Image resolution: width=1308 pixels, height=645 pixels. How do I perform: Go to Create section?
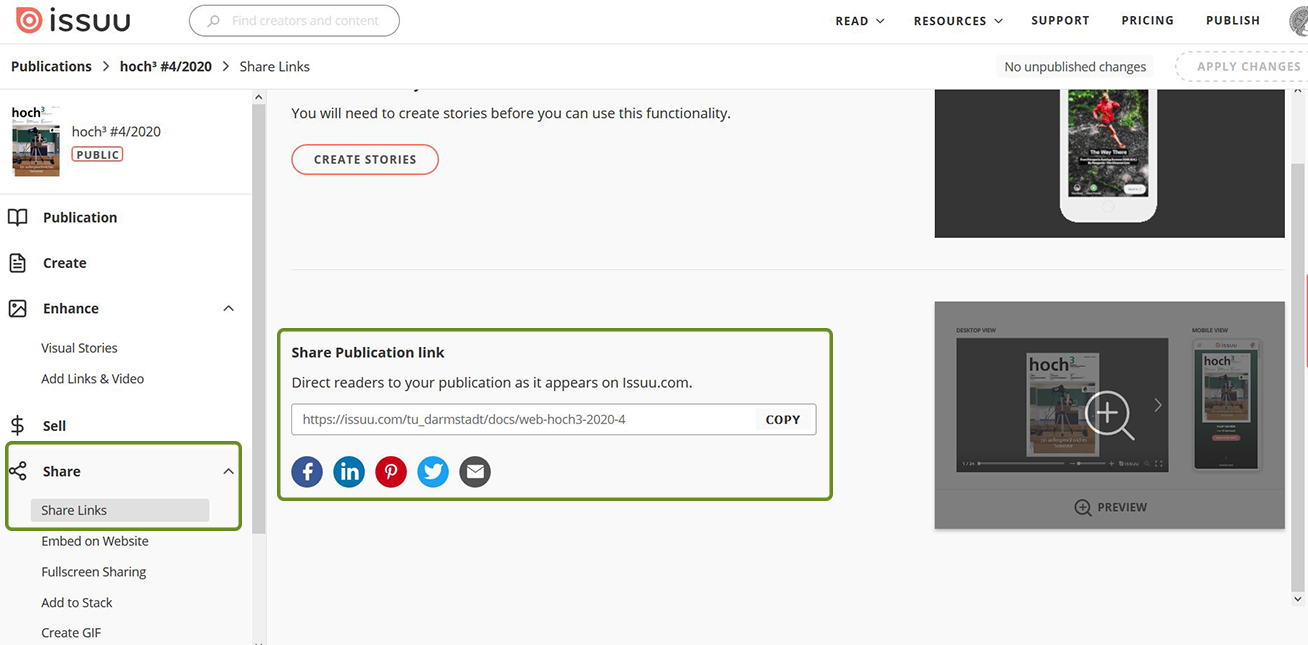(x=64, y=263)
